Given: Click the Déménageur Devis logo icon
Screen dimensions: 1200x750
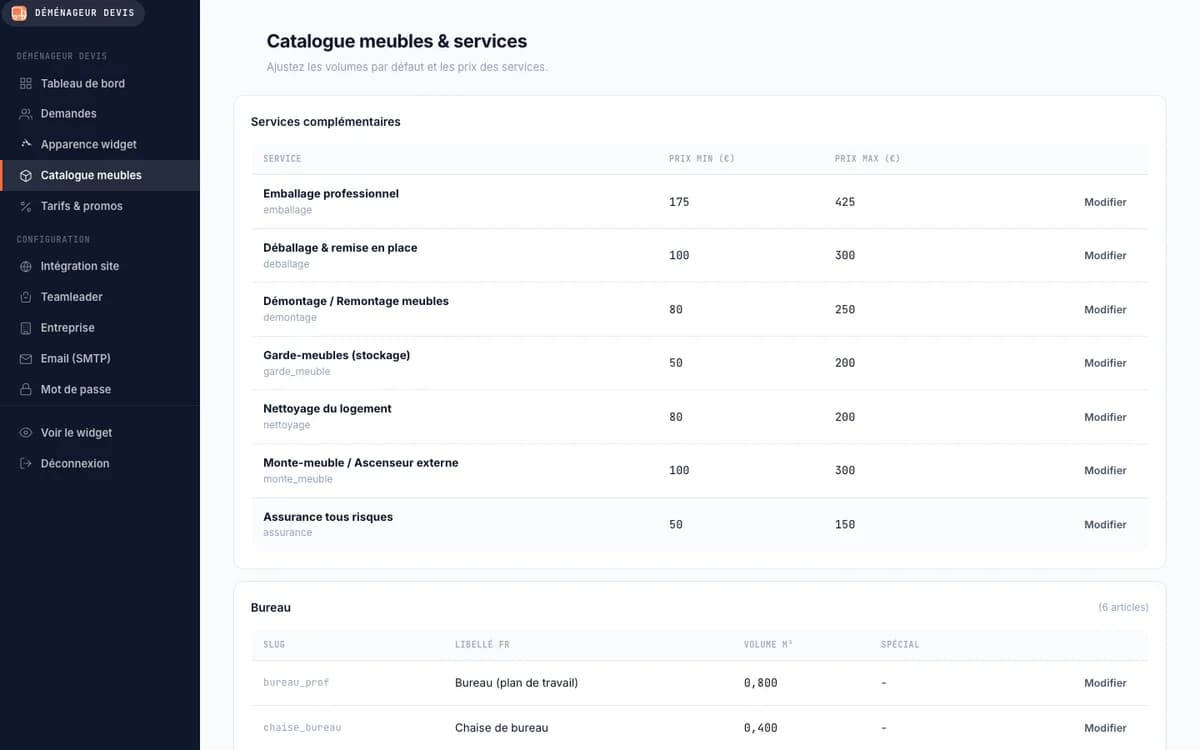Looking at the screenshot, I should coord(19,13).
